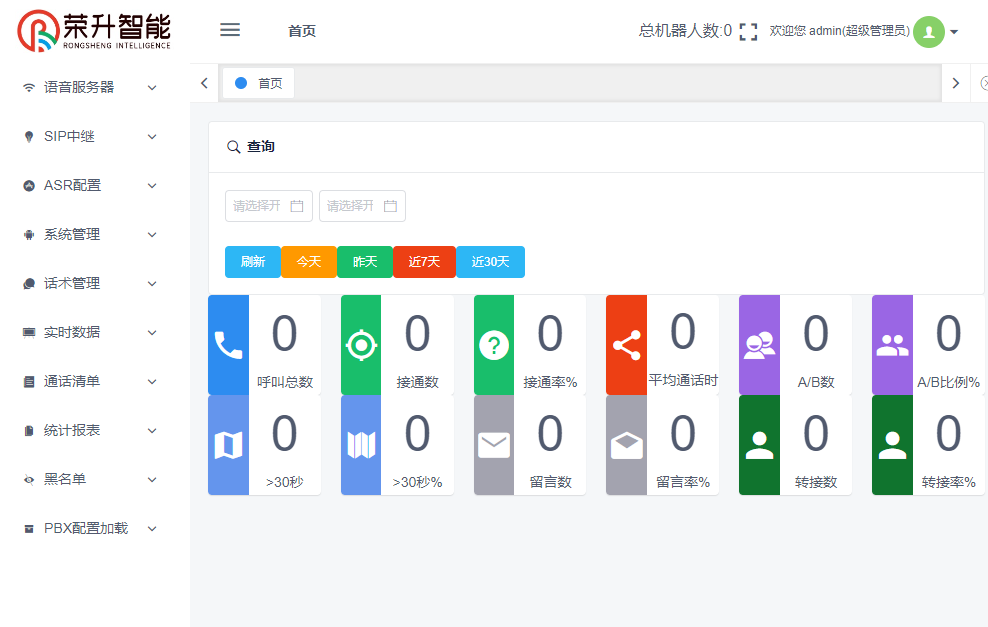Click the 今天 orange button
The width and height of the screenshot is (988, 627).
[309, 262]
